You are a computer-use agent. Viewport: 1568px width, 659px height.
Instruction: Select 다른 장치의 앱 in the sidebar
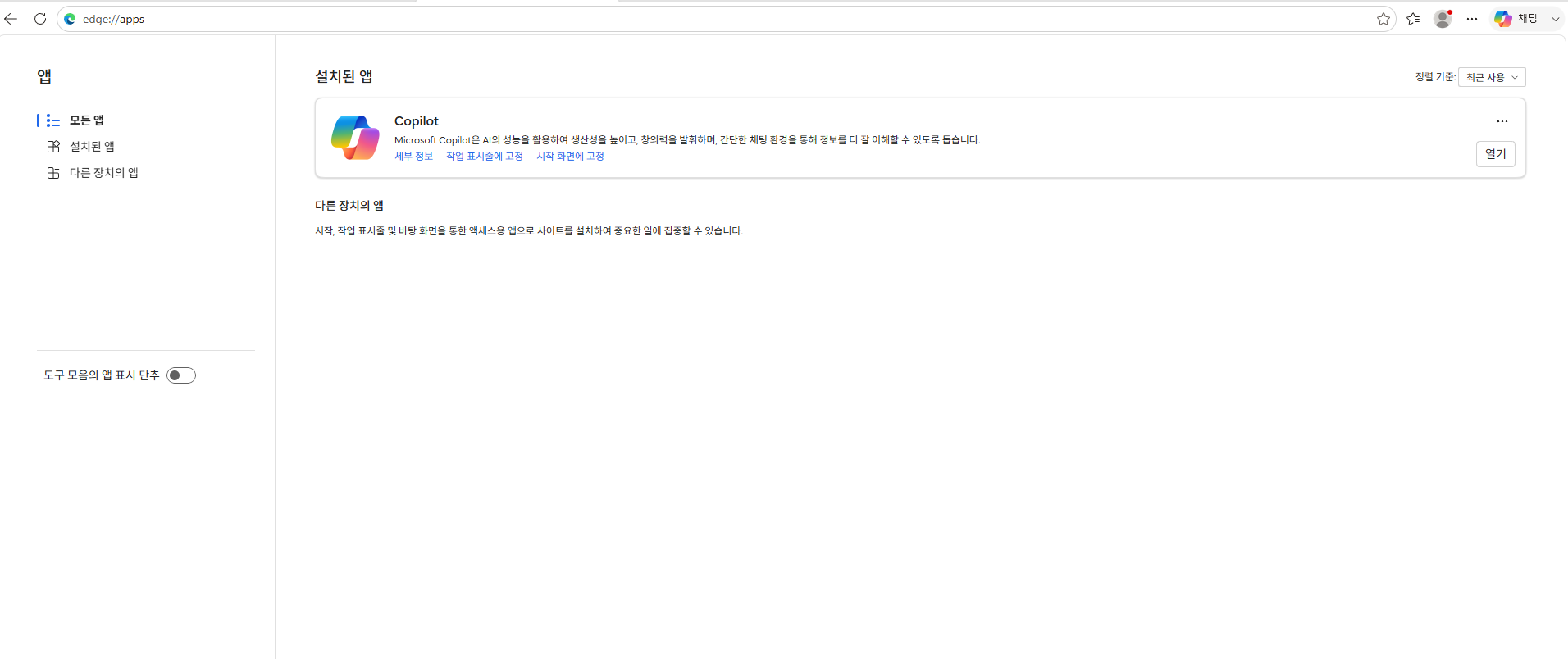click(x=103, y=173)
